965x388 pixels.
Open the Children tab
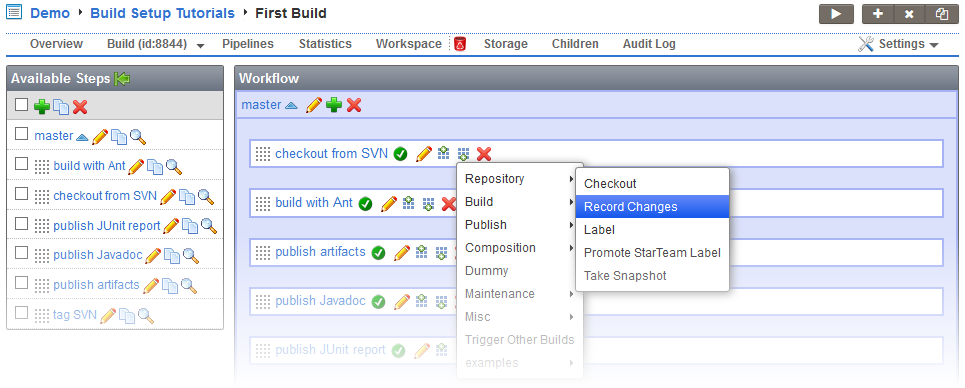575,44
